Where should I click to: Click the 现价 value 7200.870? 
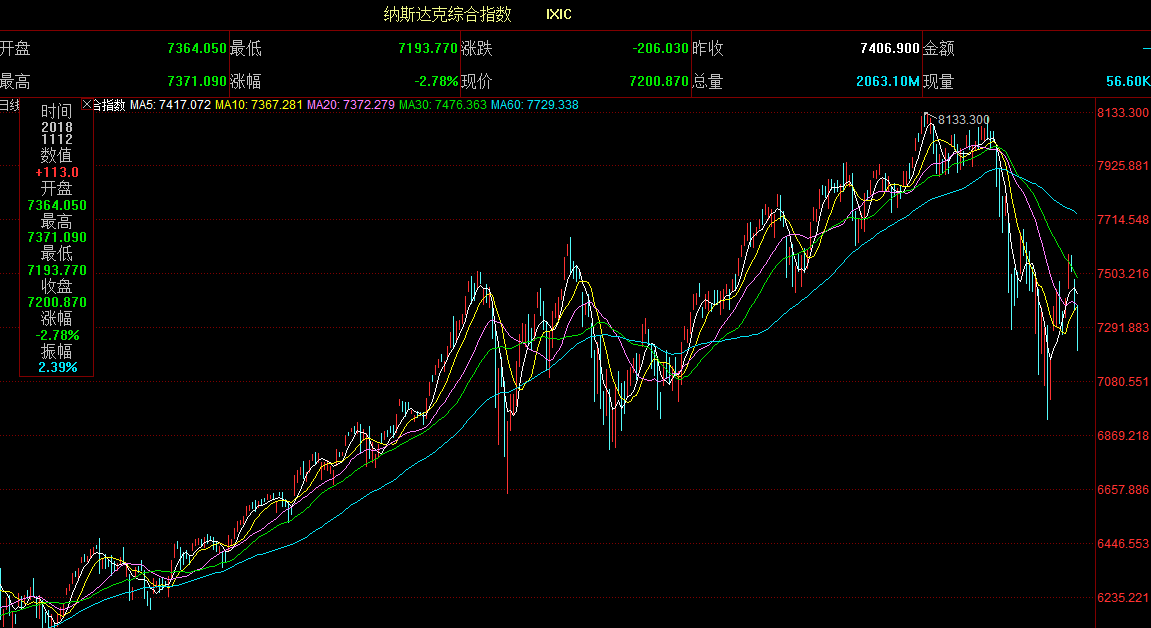(658, 81)
